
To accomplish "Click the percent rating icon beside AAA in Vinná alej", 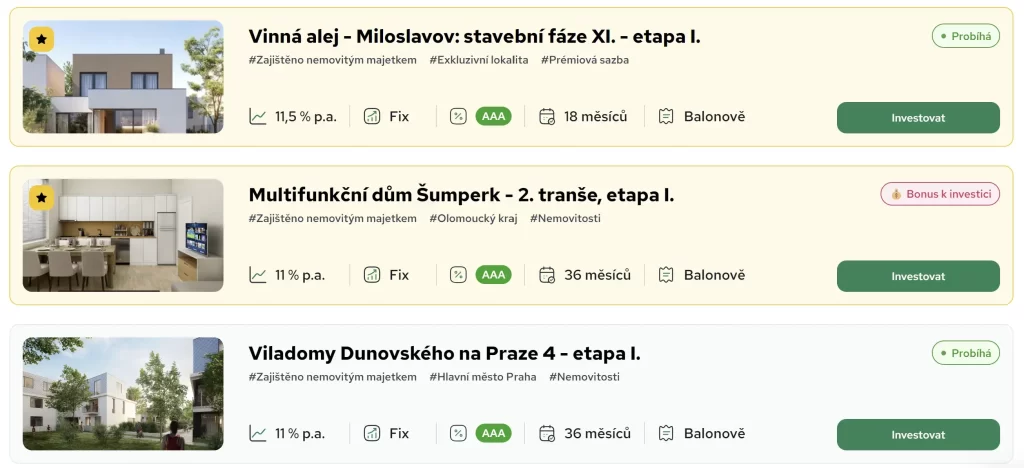I will pyautogui.click(x=458, y=117).
